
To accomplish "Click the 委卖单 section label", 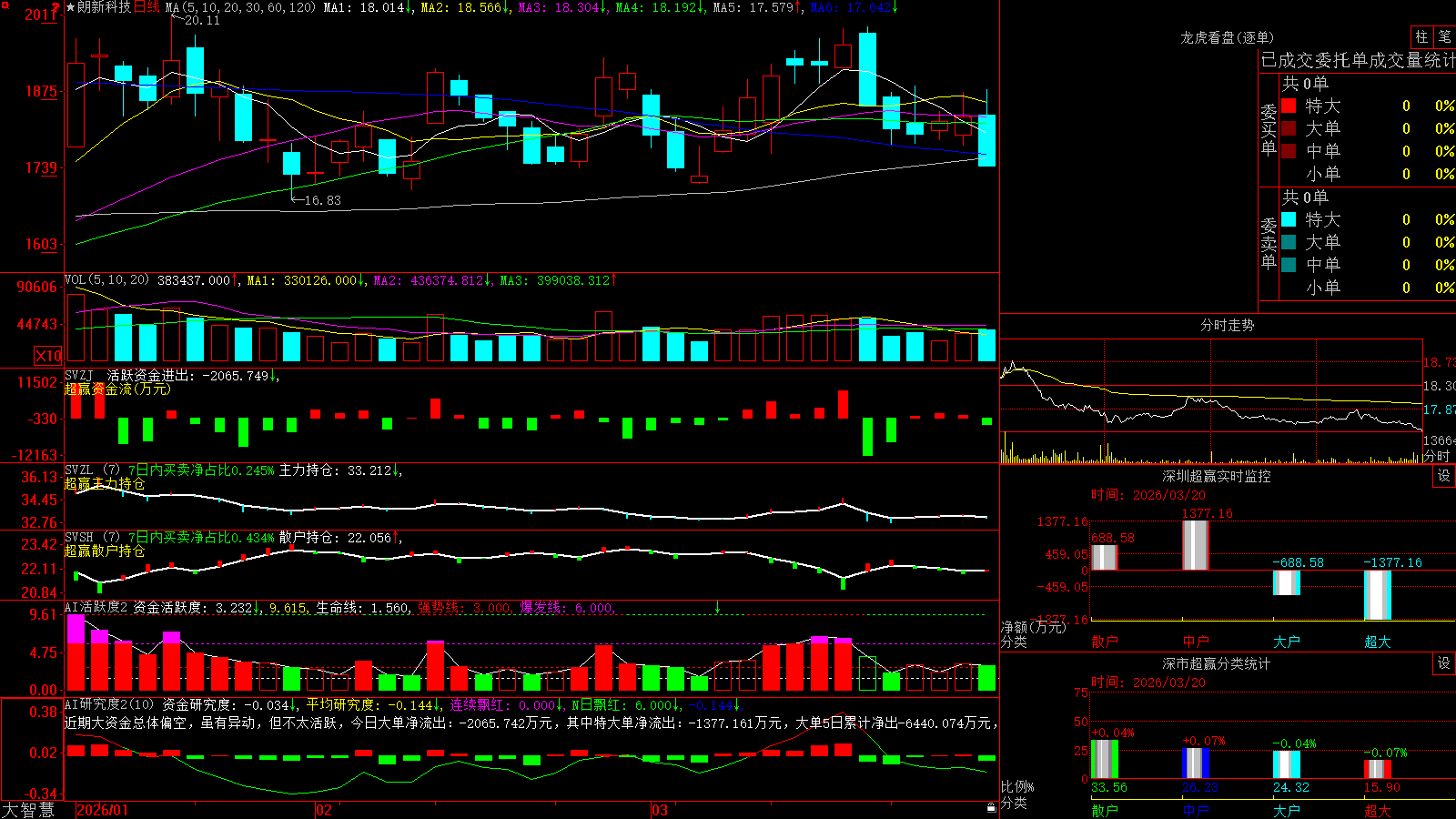I will pos(1269,243).
